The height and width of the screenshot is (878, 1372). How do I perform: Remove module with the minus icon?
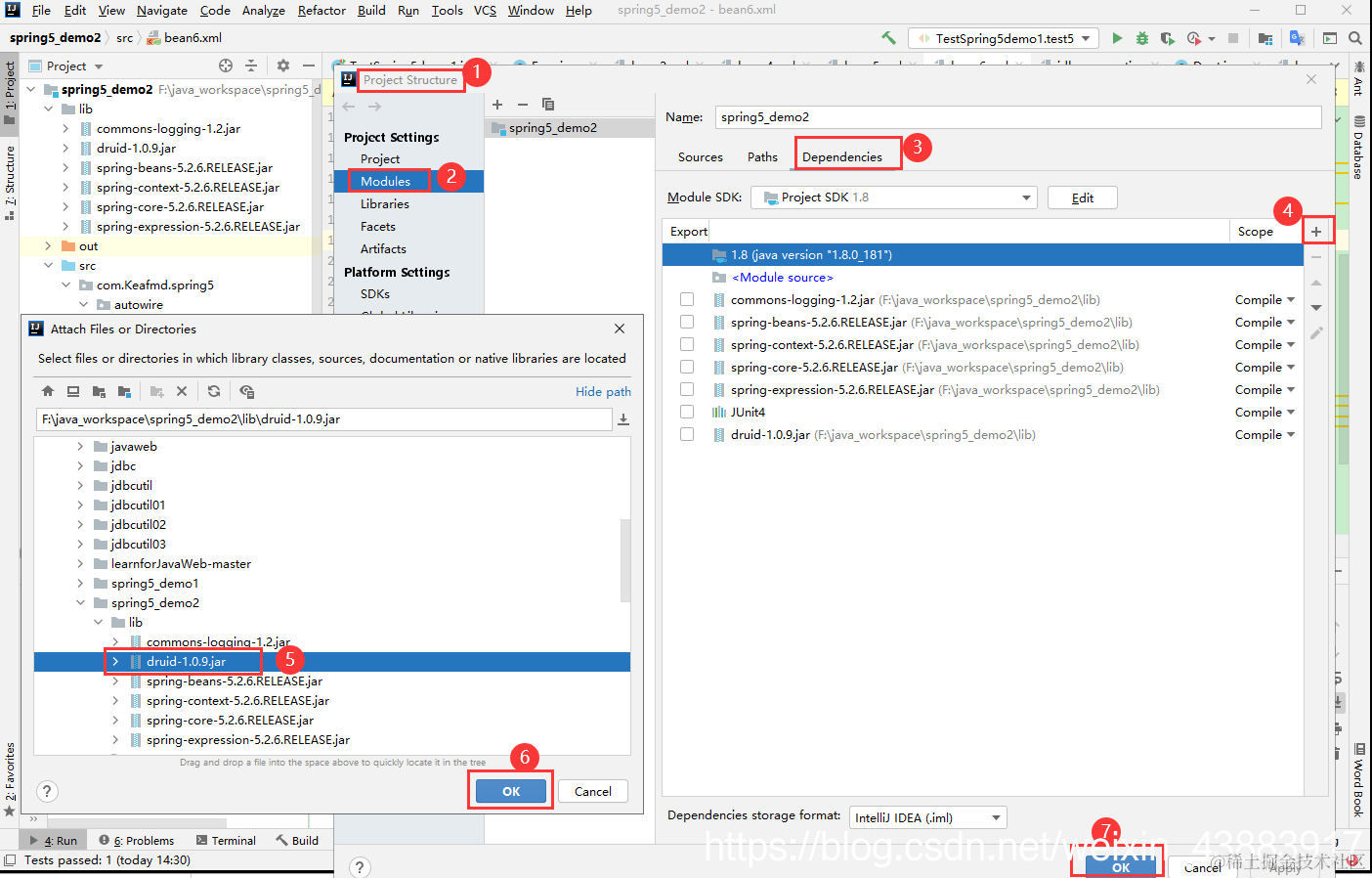point(523,105)
